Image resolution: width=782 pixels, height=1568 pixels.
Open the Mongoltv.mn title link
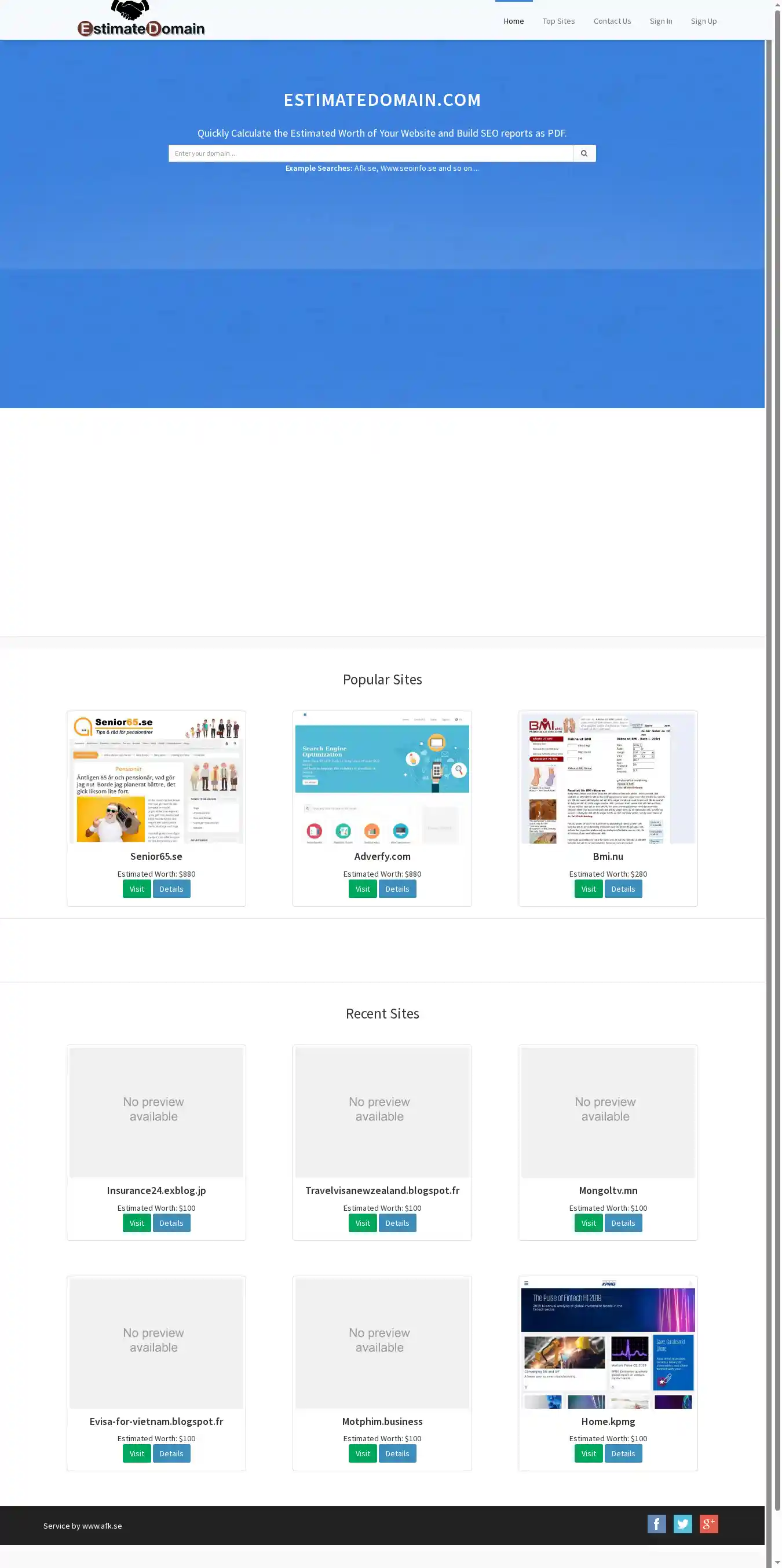(607, 1190)
